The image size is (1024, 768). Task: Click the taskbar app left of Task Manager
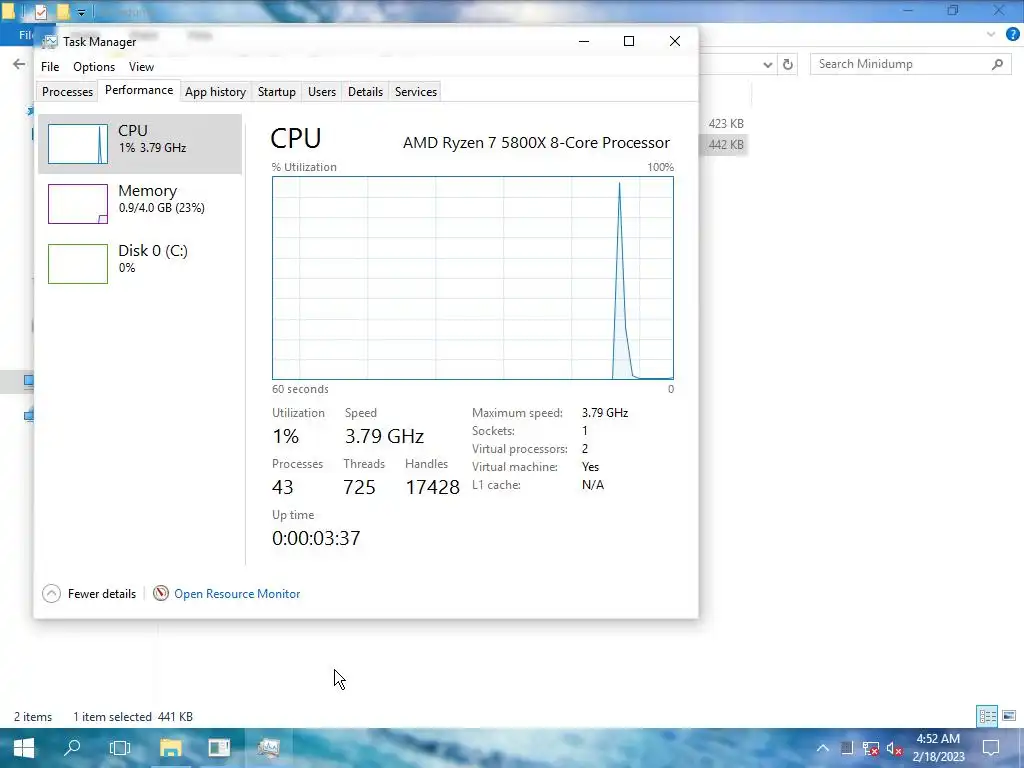219,748
